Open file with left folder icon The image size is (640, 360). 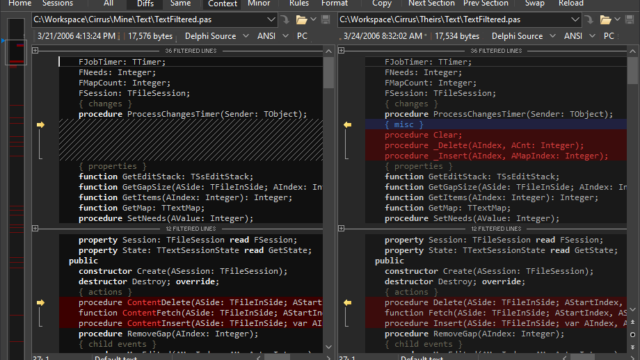point(301,20)
